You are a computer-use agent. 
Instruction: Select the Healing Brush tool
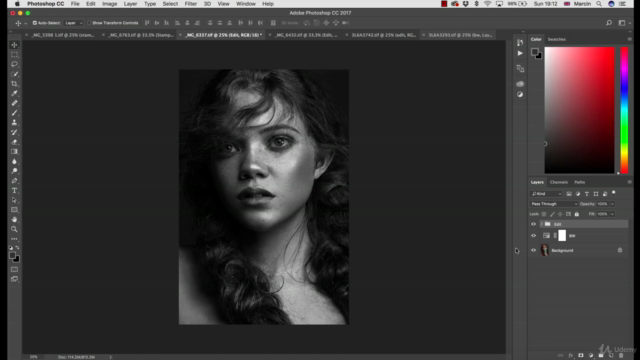pos(14,103)
